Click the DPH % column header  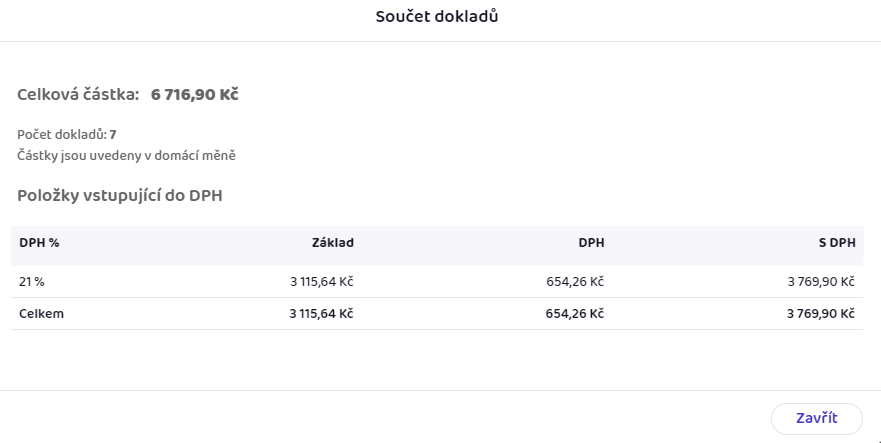(39, 243)
